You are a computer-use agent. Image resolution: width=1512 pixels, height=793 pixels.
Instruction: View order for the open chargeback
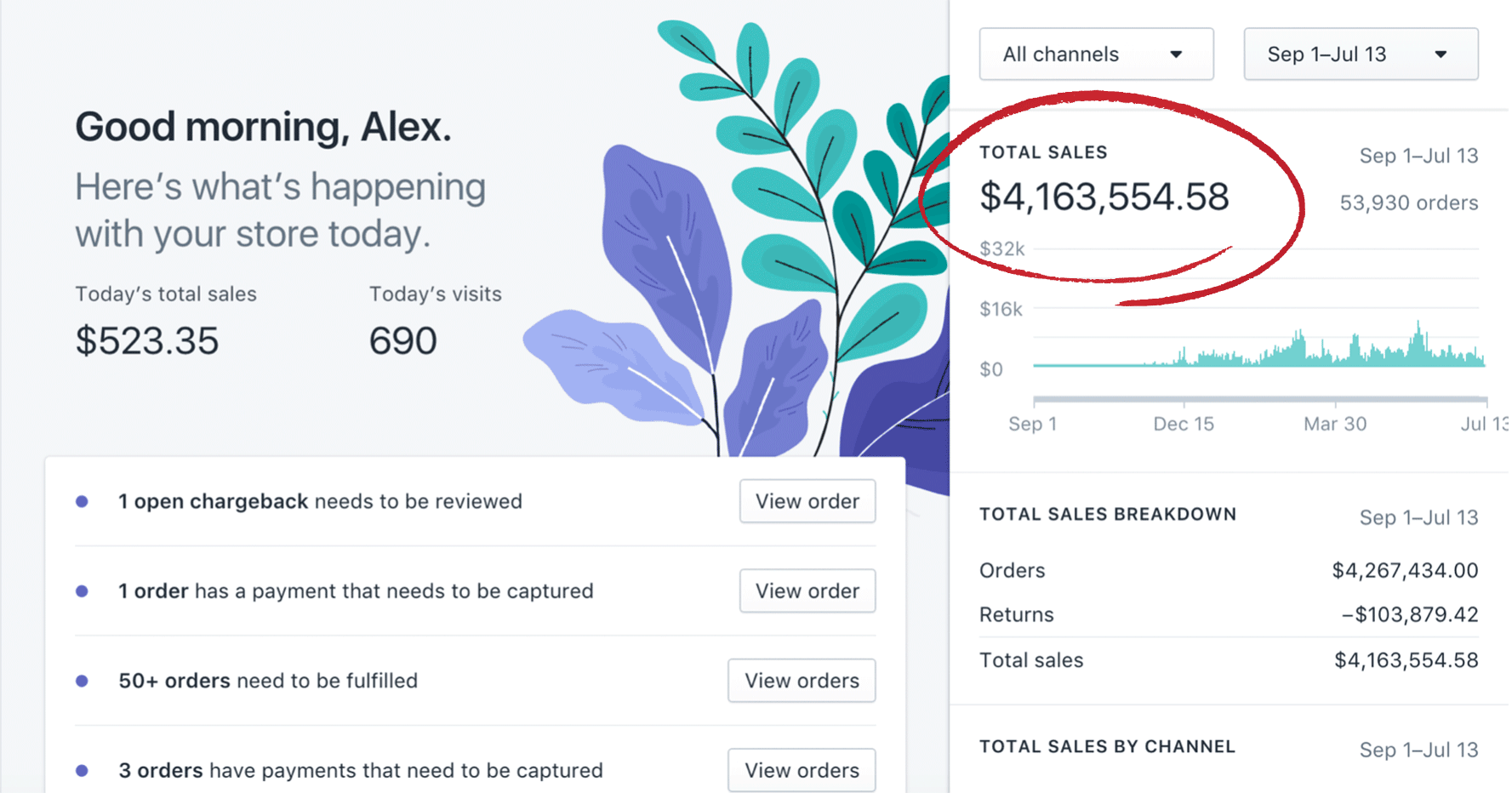click(x=807, y=501)
